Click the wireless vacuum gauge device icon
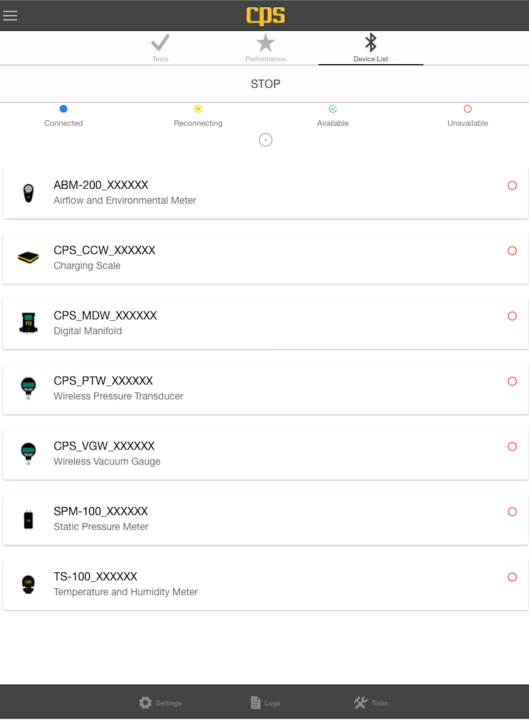Viewport: 529px width, 720px height. pyautogui.click(x=28, y=453)
